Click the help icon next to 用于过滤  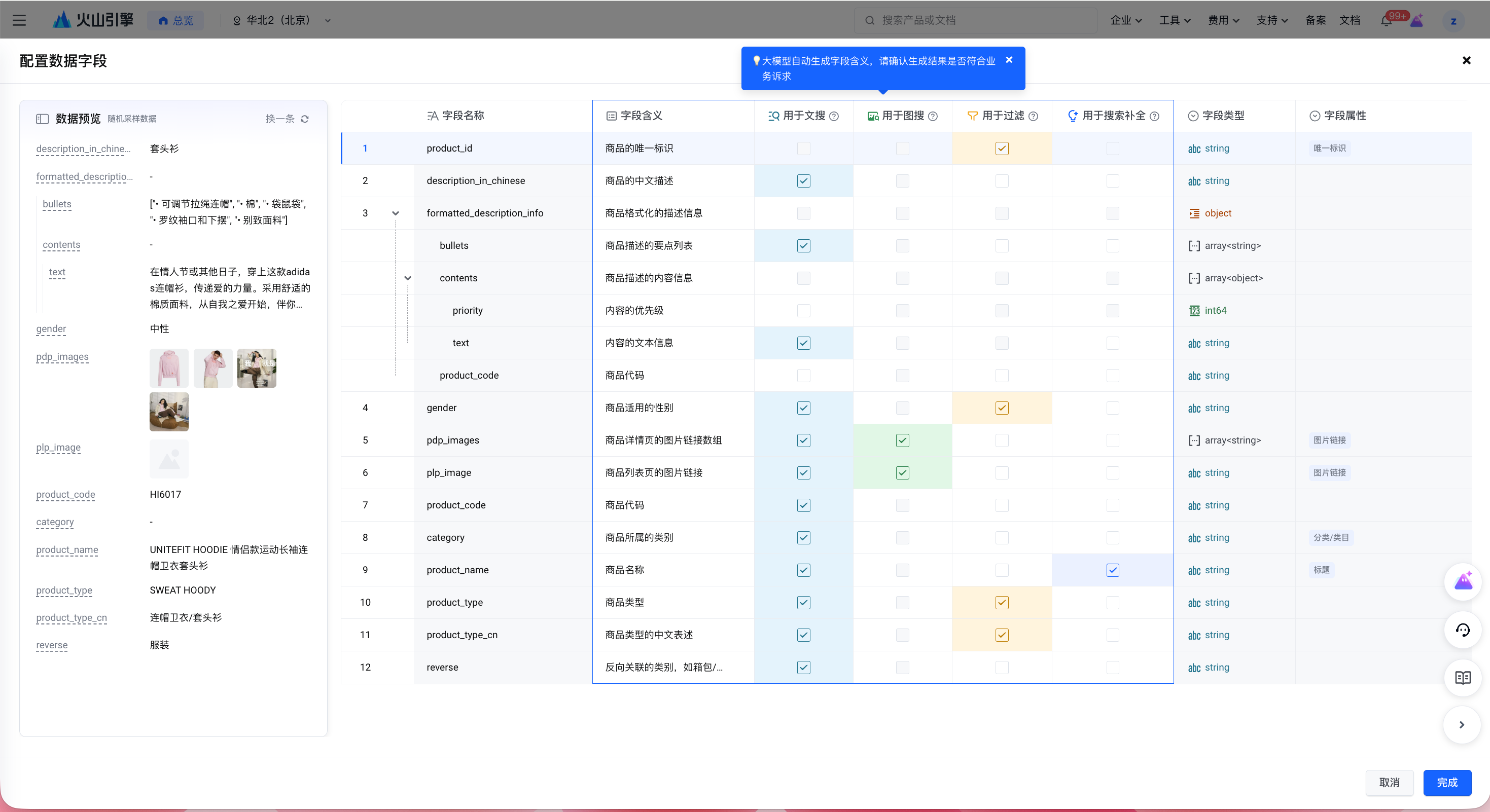[1034, 116]
